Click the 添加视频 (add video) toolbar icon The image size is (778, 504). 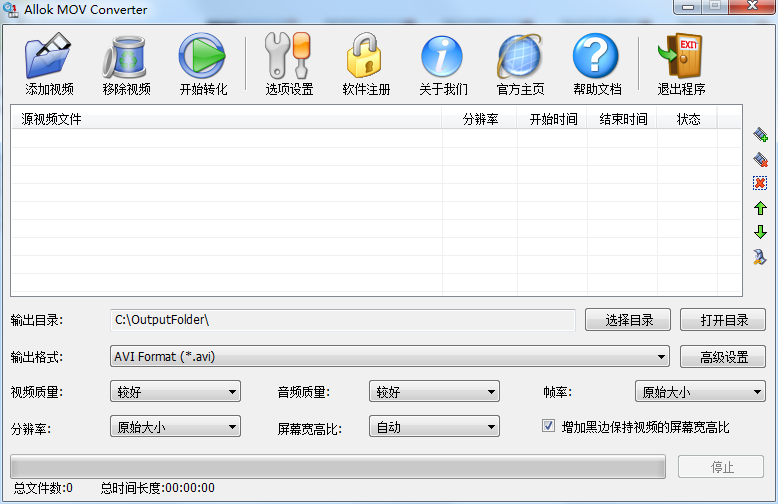pyautogui.click(x=48, y=56)
